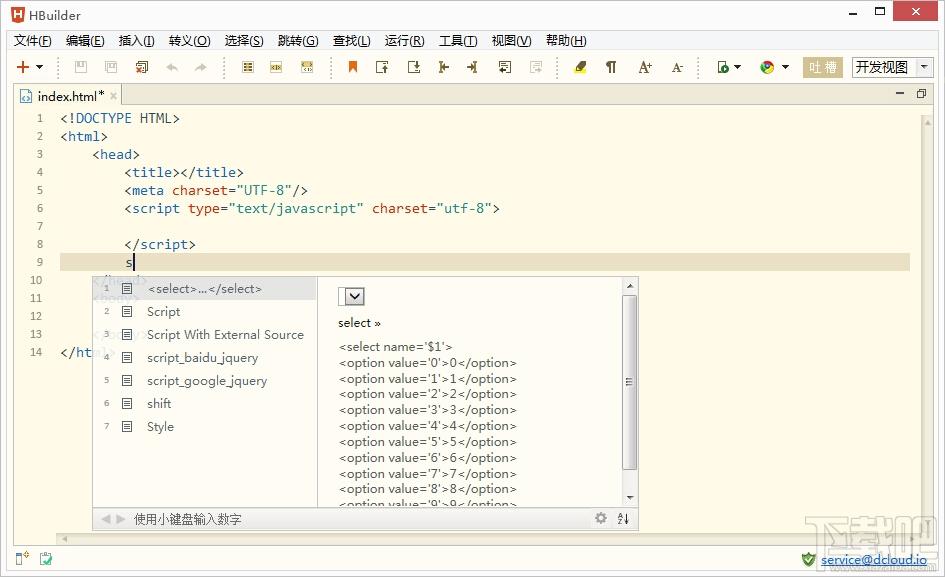Click the 'select »' link in preview

point(359,323)
